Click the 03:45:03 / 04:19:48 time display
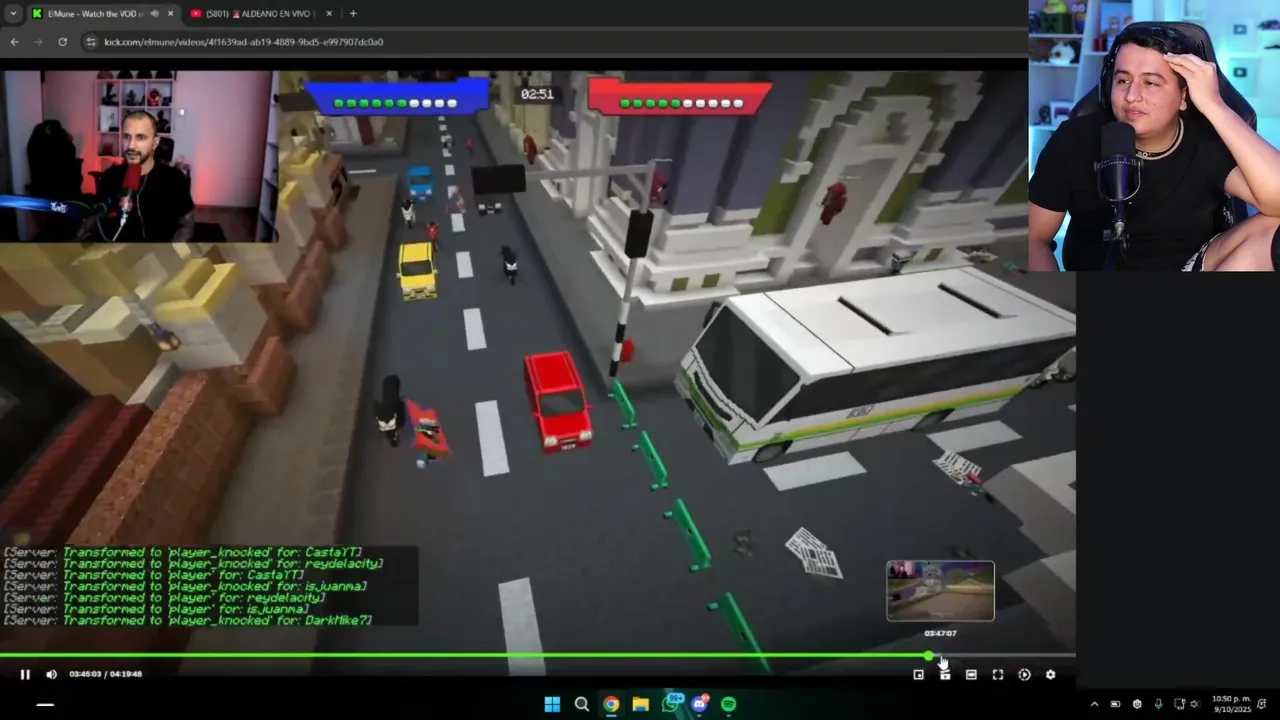The height and width of the screenshot is (720, 1280). (105, 674)
